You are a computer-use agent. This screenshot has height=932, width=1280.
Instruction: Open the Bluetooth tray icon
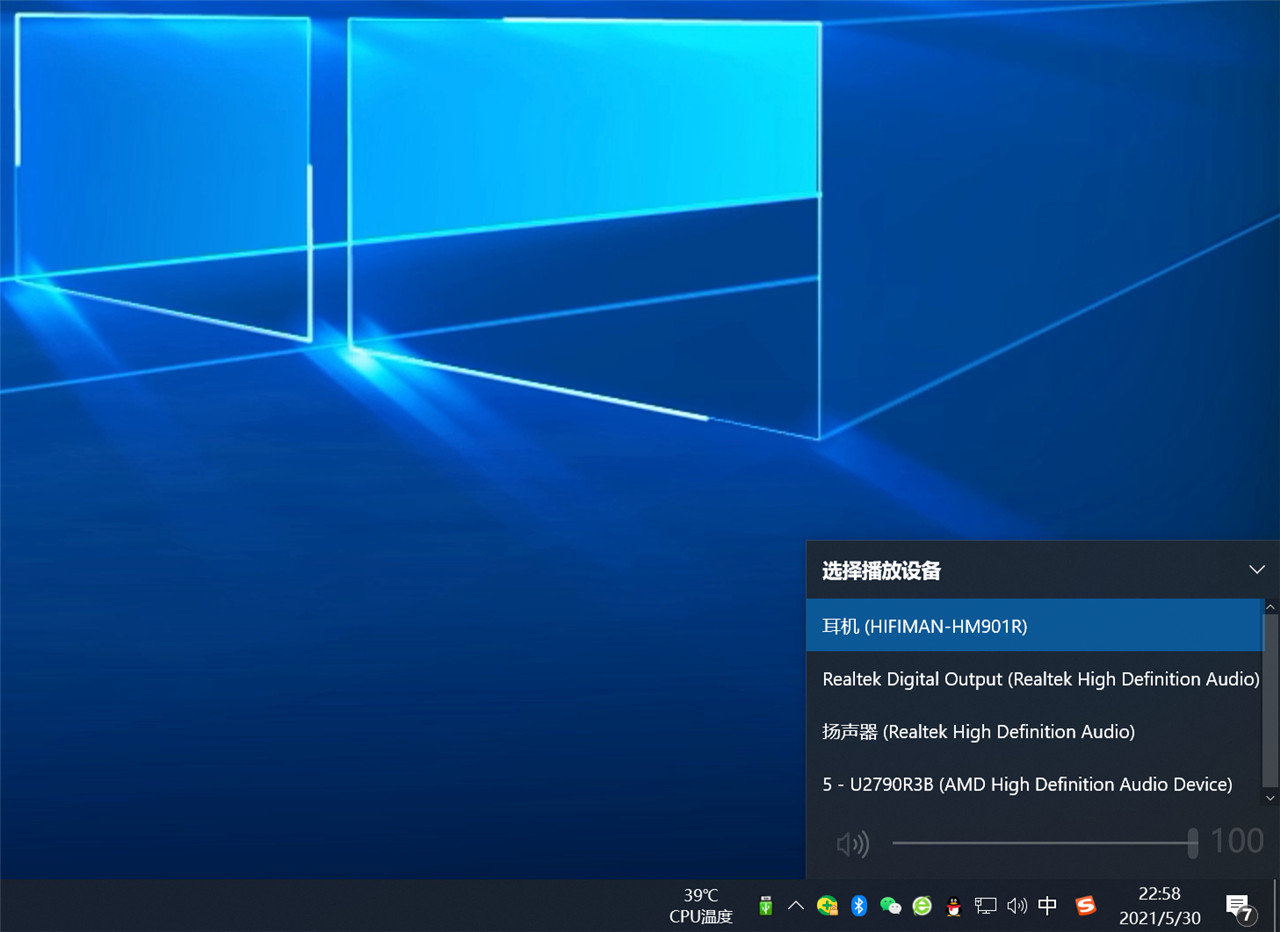tap(858, 906)
